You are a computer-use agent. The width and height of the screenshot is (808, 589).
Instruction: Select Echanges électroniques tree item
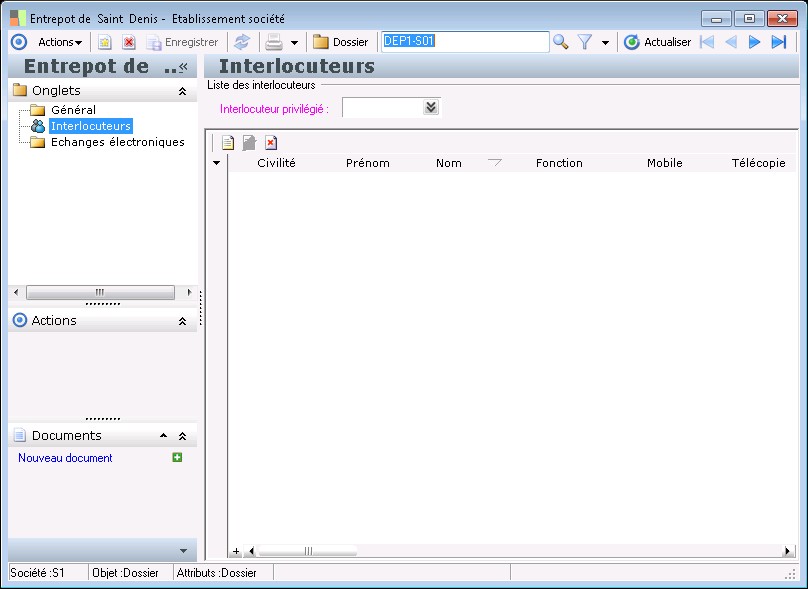click(x=117, y=142)
